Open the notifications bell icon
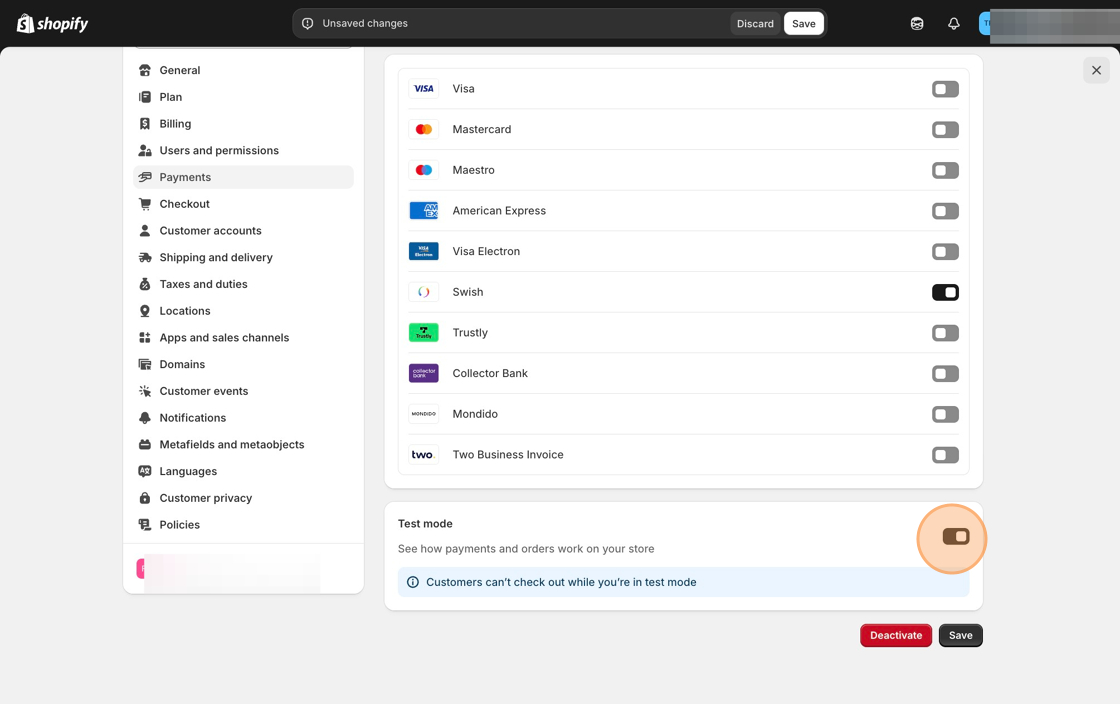Viewport: 1120px width, 704px height. [x=954, y=24]
